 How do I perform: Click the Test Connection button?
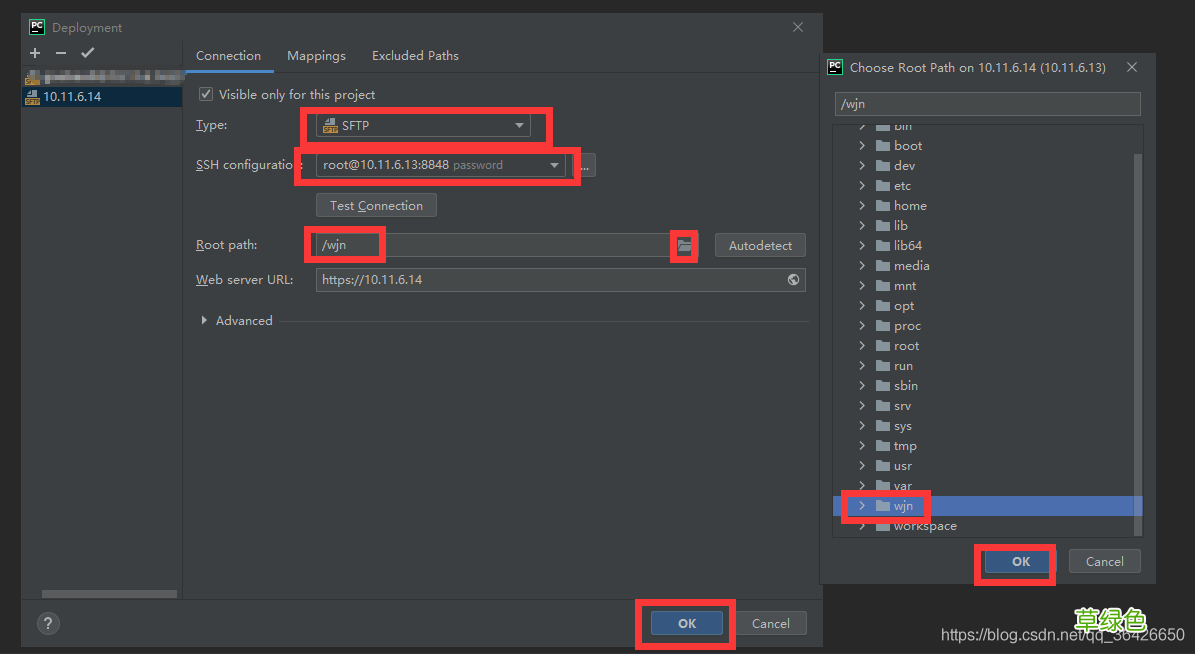(376, 206)
